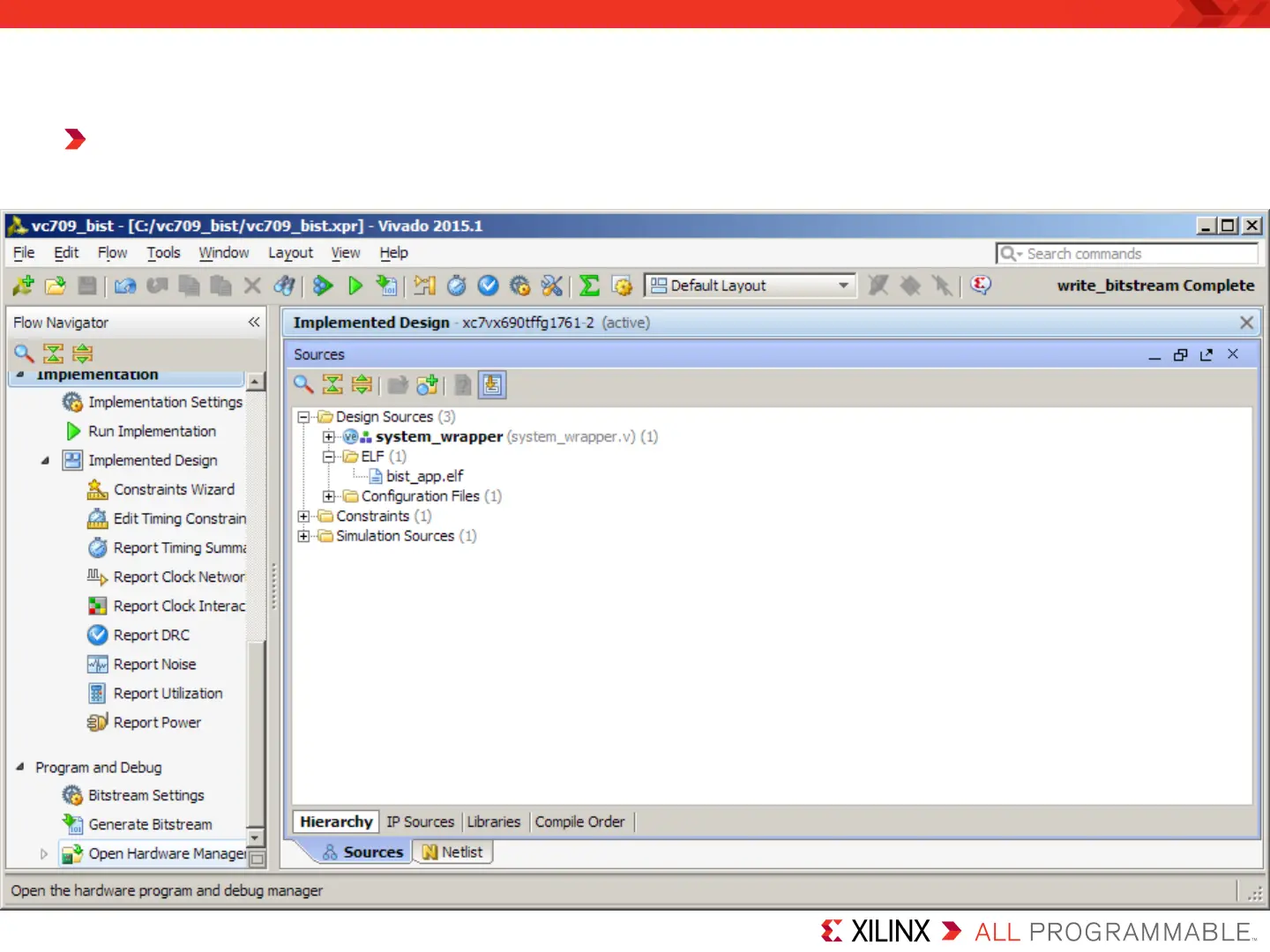This screenshot has width=1270, height=952.
Task: Click the search icon in Sources toolbar
Action: click(303, 384)
